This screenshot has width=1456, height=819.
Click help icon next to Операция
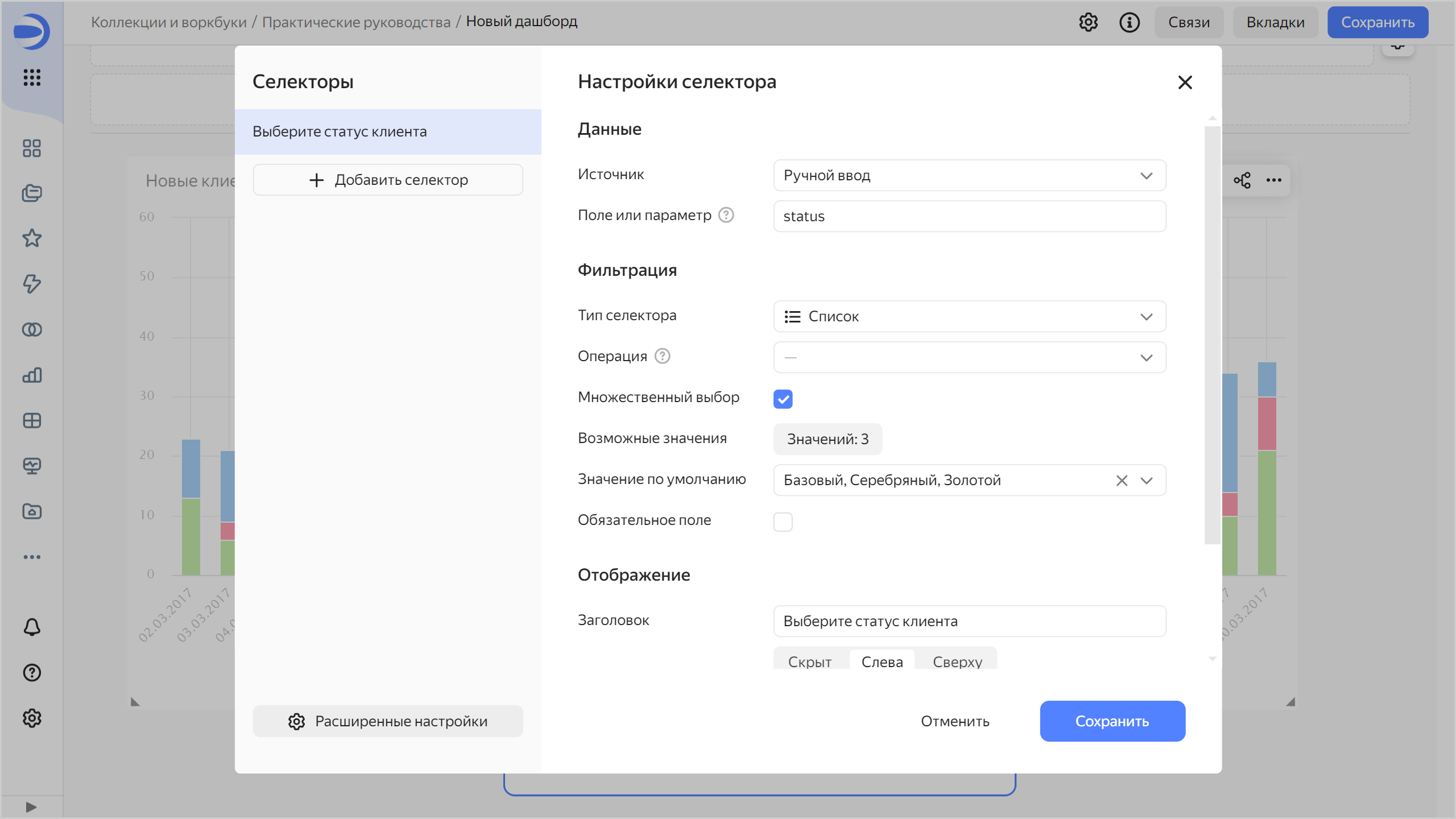coord(662,356)
